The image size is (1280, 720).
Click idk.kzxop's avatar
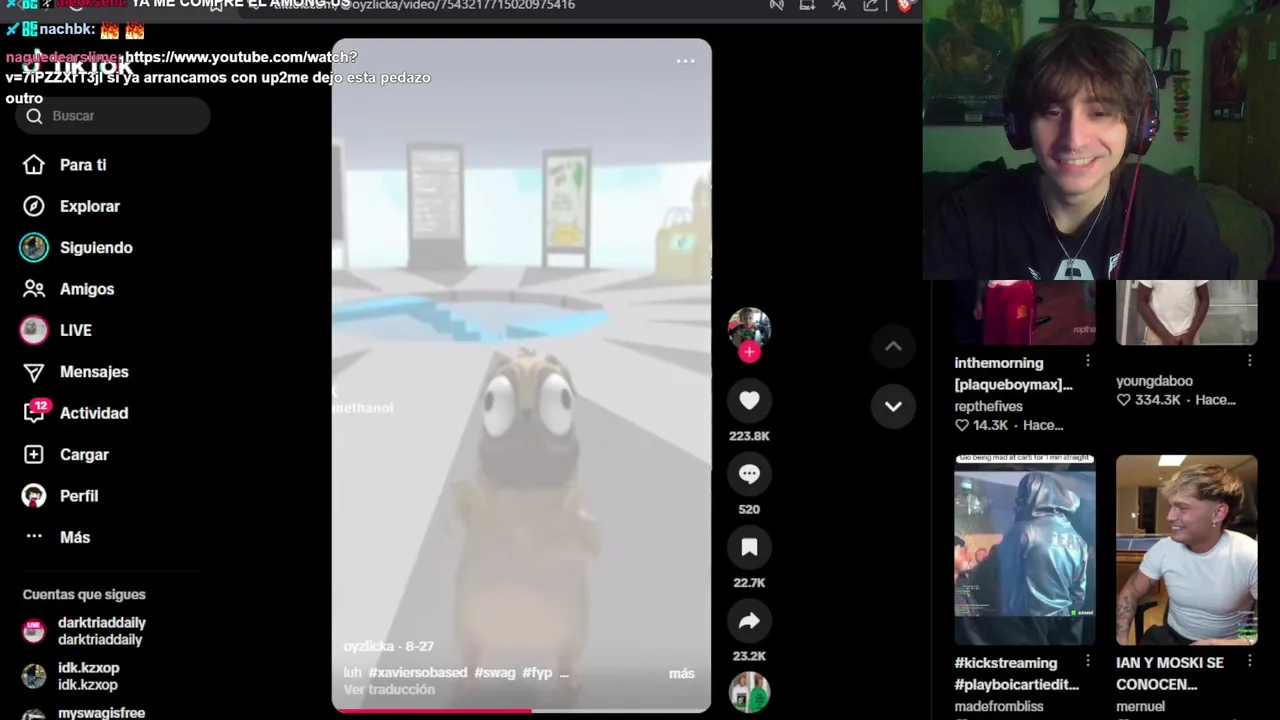tap(34, 676)
